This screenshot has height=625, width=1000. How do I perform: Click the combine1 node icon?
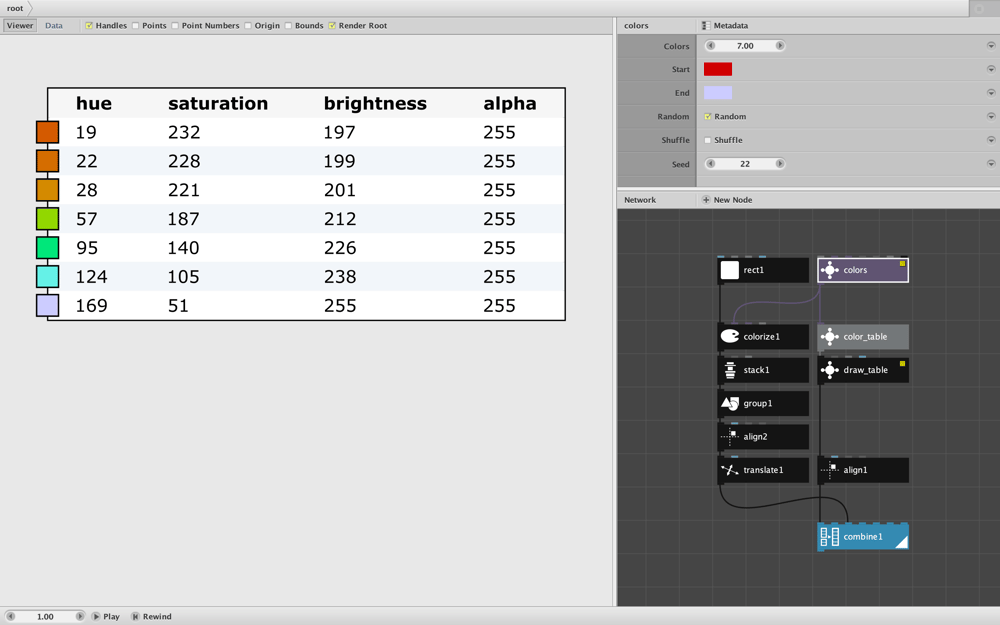click(829, 536)
